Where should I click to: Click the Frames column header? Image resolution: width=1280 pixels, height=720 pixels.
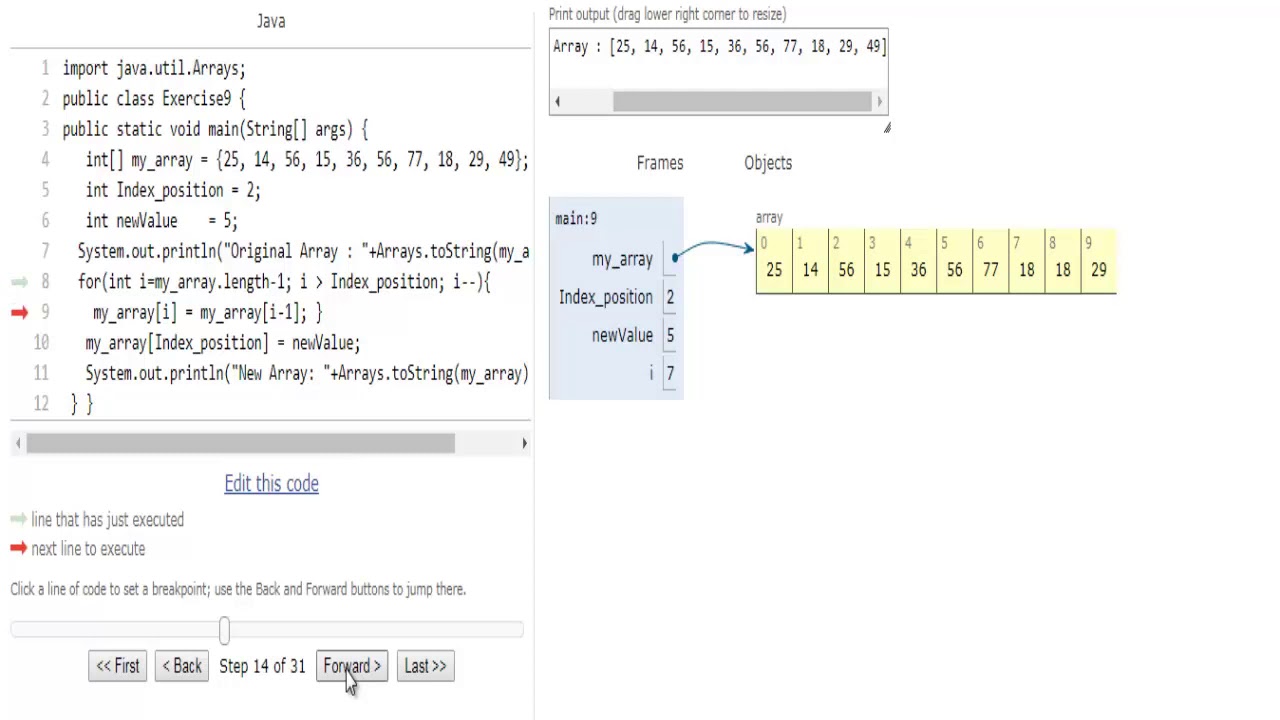[x=660, y=163]
